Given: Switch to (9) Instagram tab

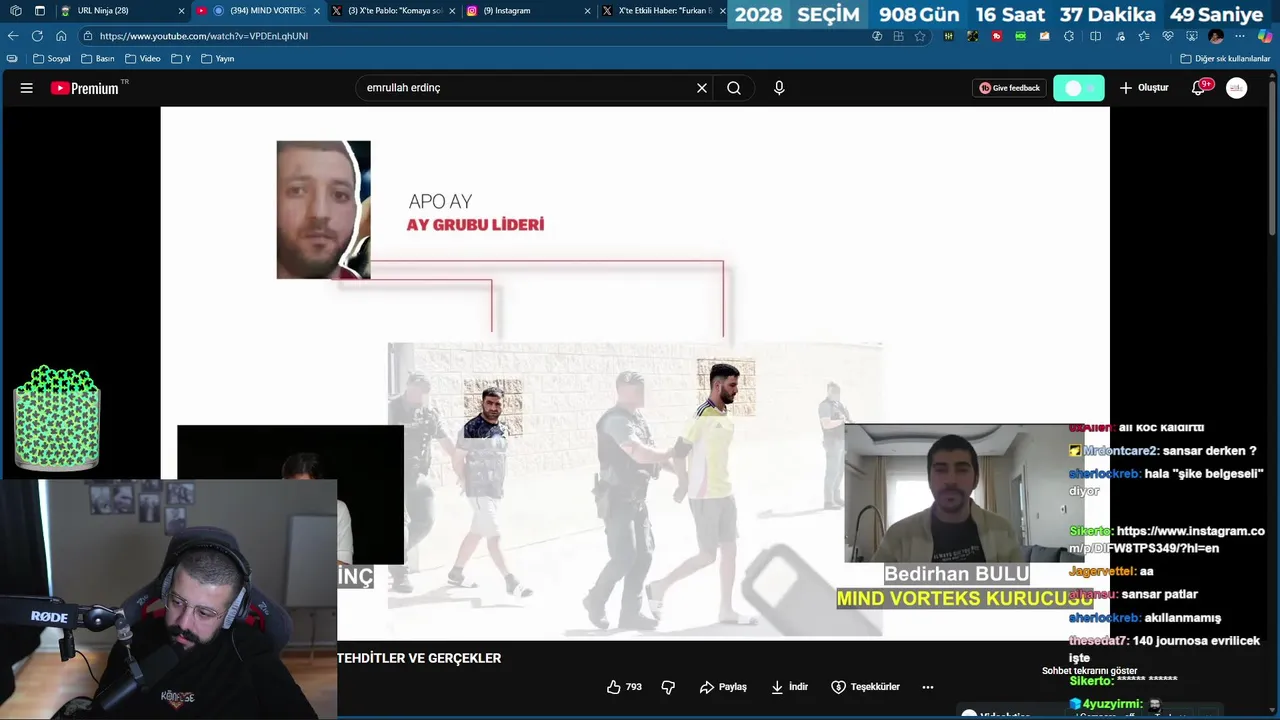Looking at the screenshot, I should click(x=525, y=11).
